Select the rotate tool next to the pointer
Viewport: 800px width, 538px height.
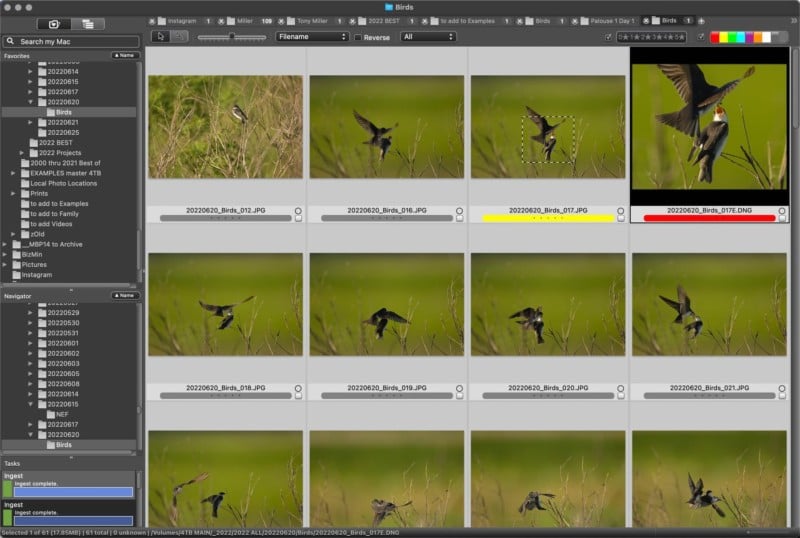[x=179, y=37]
